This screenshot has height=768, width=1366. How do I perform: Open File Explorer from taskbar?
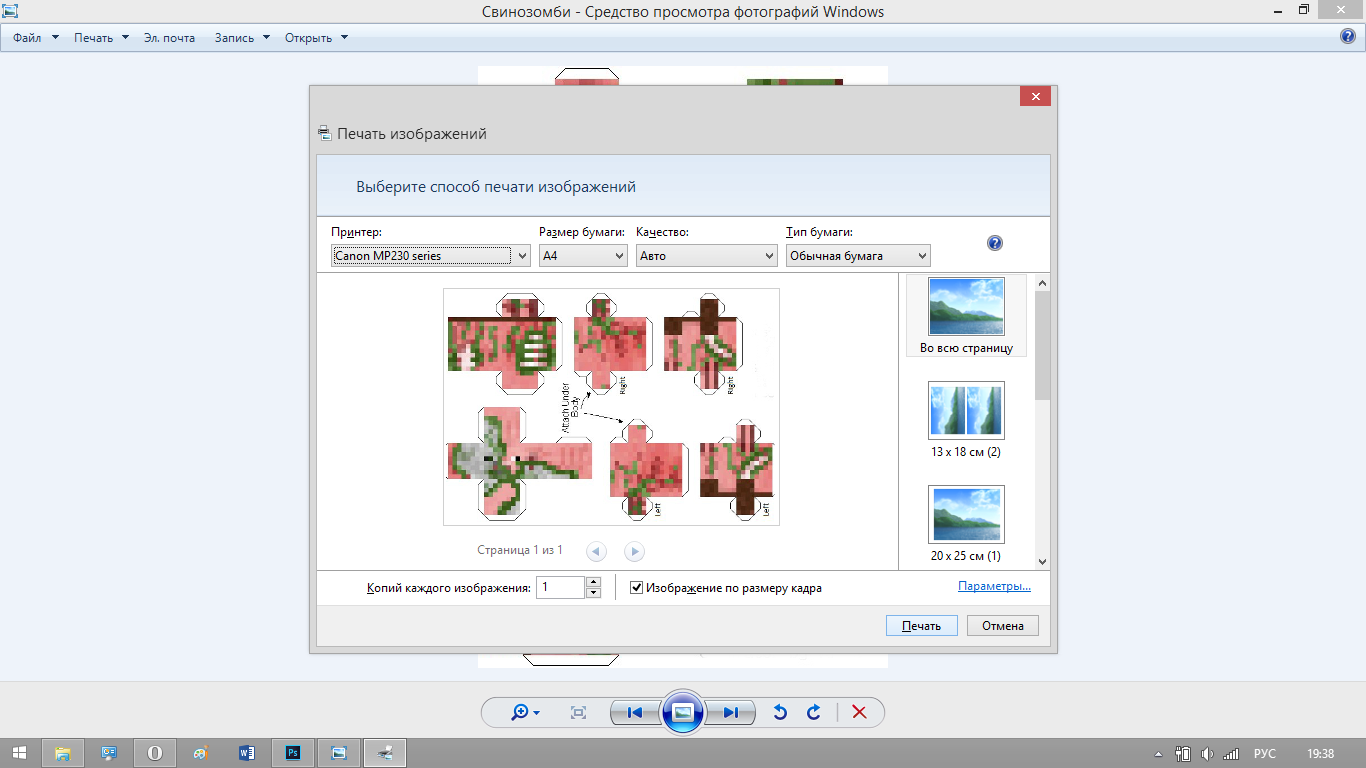point(63,753)
